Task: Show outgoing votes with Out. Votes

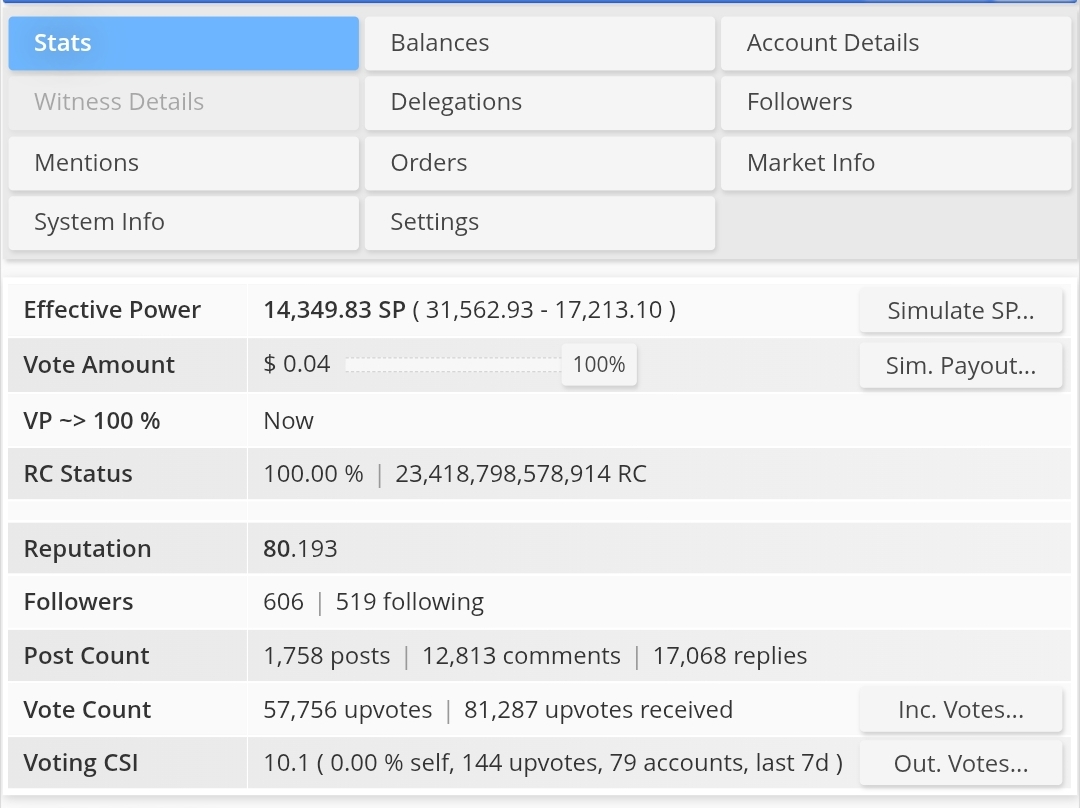Action: 960,764
